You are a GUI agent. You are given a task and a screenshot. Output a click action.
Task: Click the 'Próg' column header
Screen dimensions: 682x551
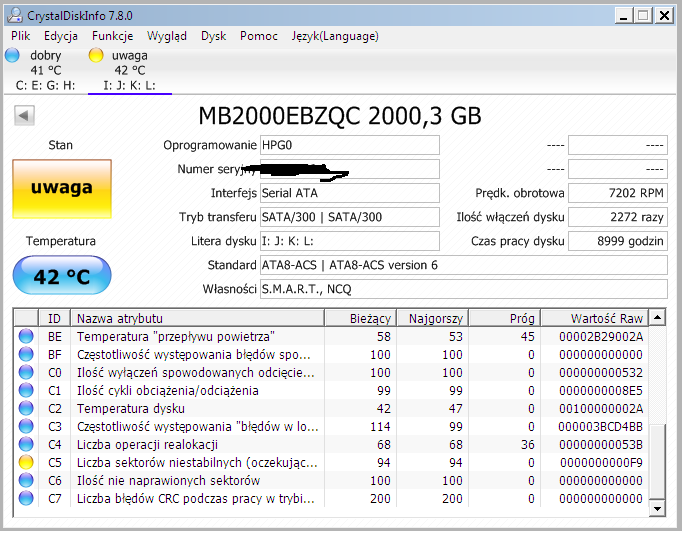tap(505, 318)
